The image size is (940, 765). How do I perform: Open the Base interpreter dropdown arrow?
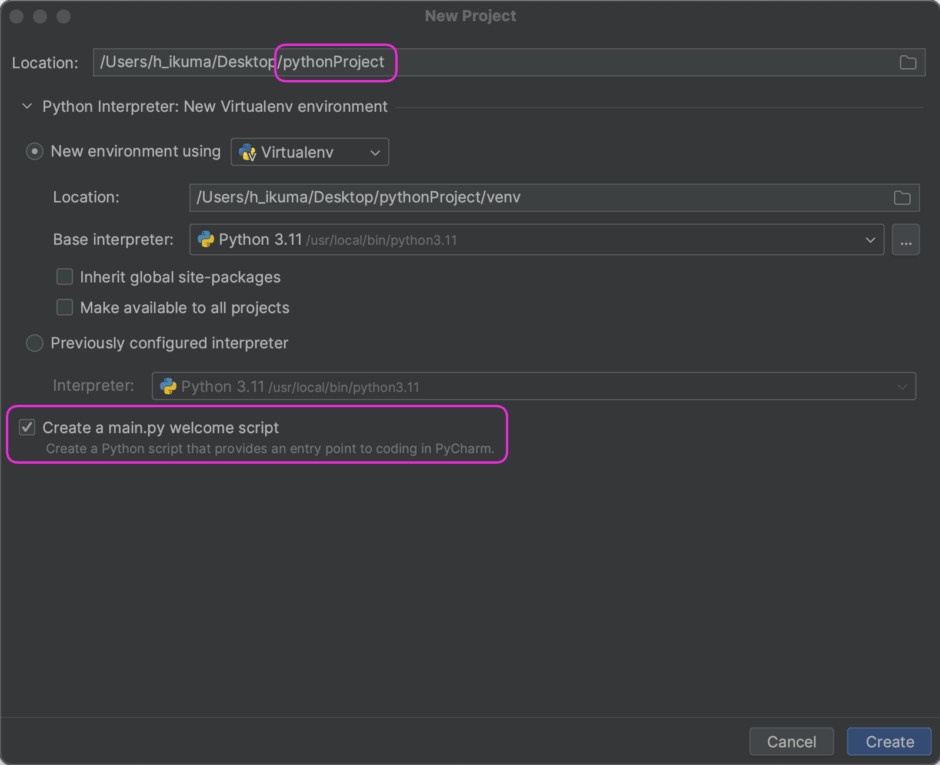point(870,240)
